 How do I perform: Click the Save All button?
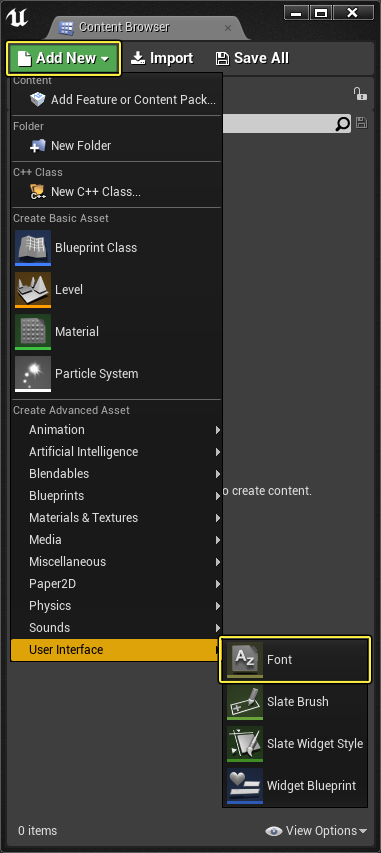pos(252,58)
